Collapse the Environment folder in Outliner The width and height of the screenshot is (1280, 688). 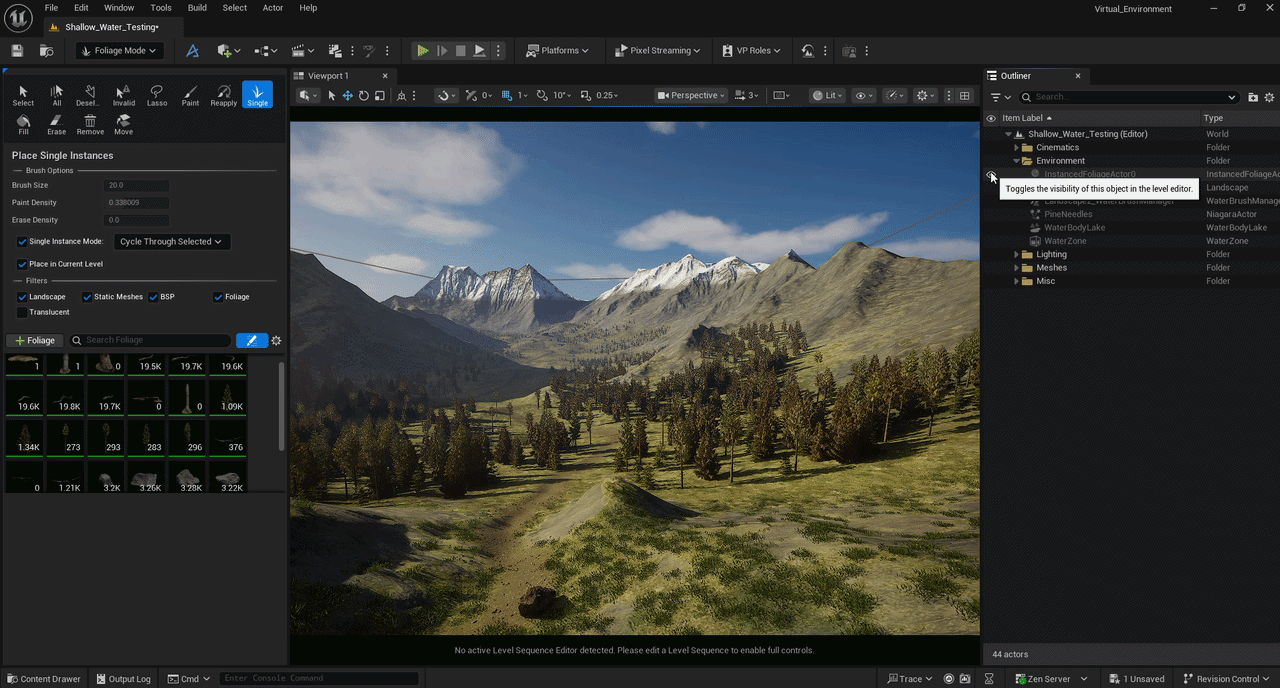[x=1016, y=161]
